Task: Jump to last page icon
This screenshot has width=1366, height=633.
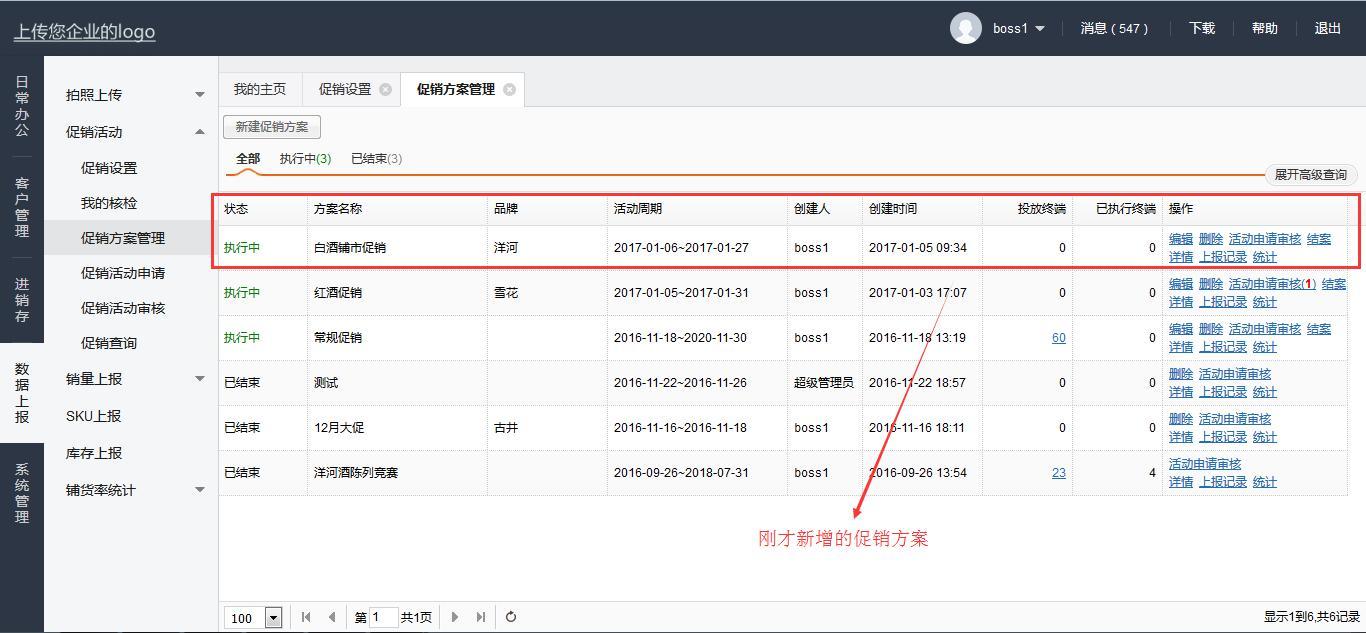Action: point(481,617)
